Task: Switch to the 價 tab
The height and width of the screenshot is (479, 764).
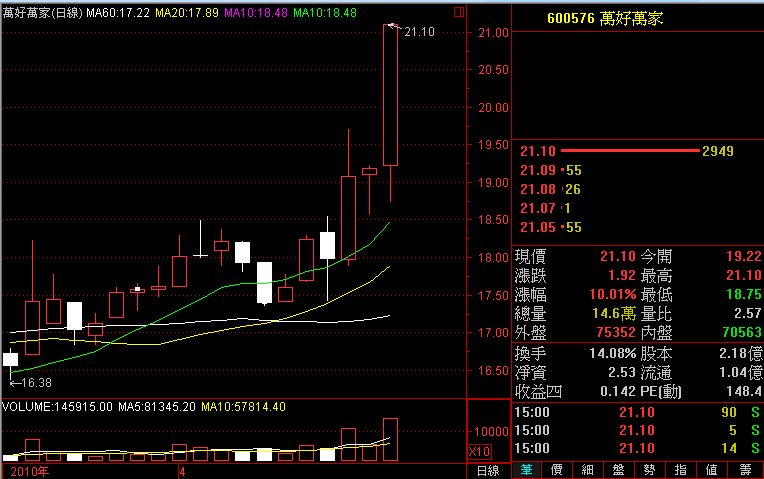Action: coord(557,470)
